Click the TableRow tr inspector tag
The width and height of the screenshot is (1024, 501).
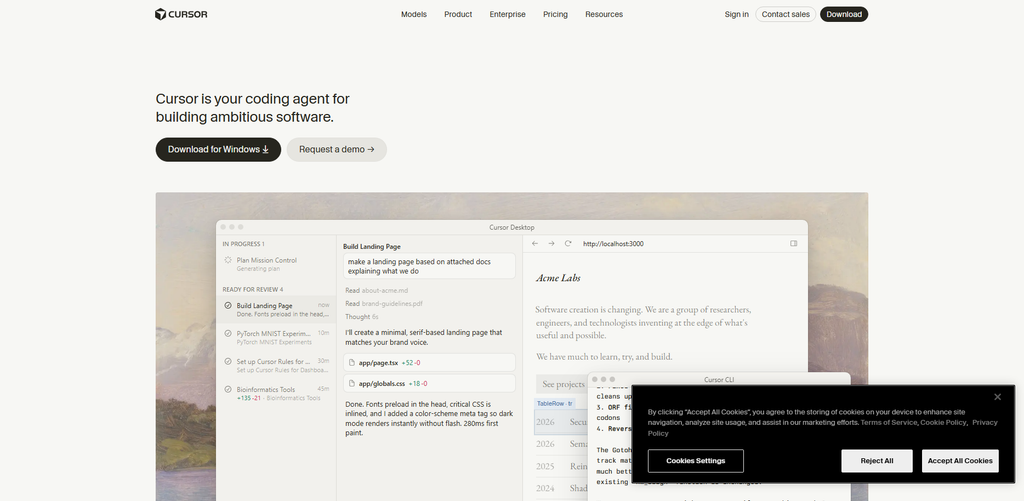[554, 404]
